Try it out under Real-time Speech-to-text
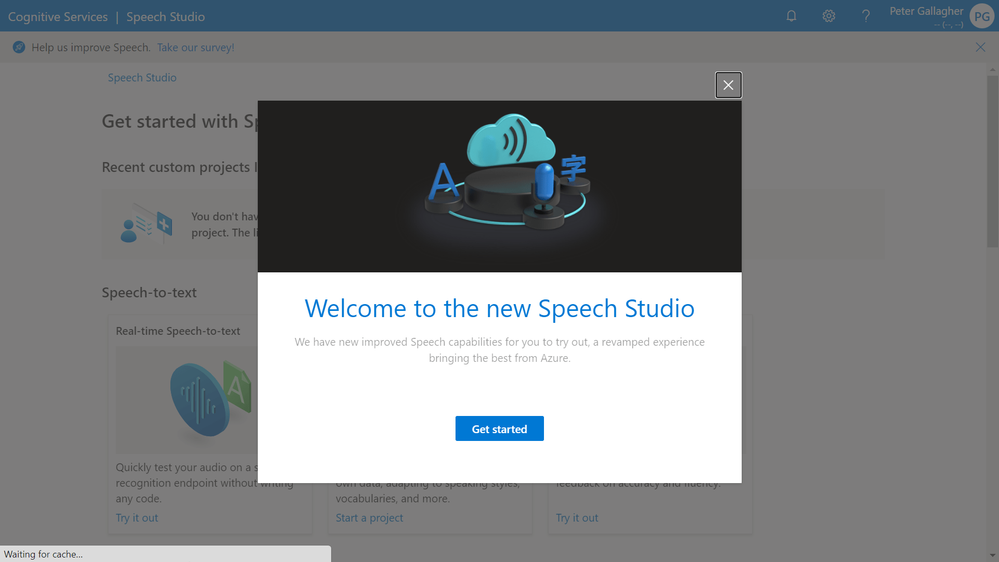 [137, 518]
